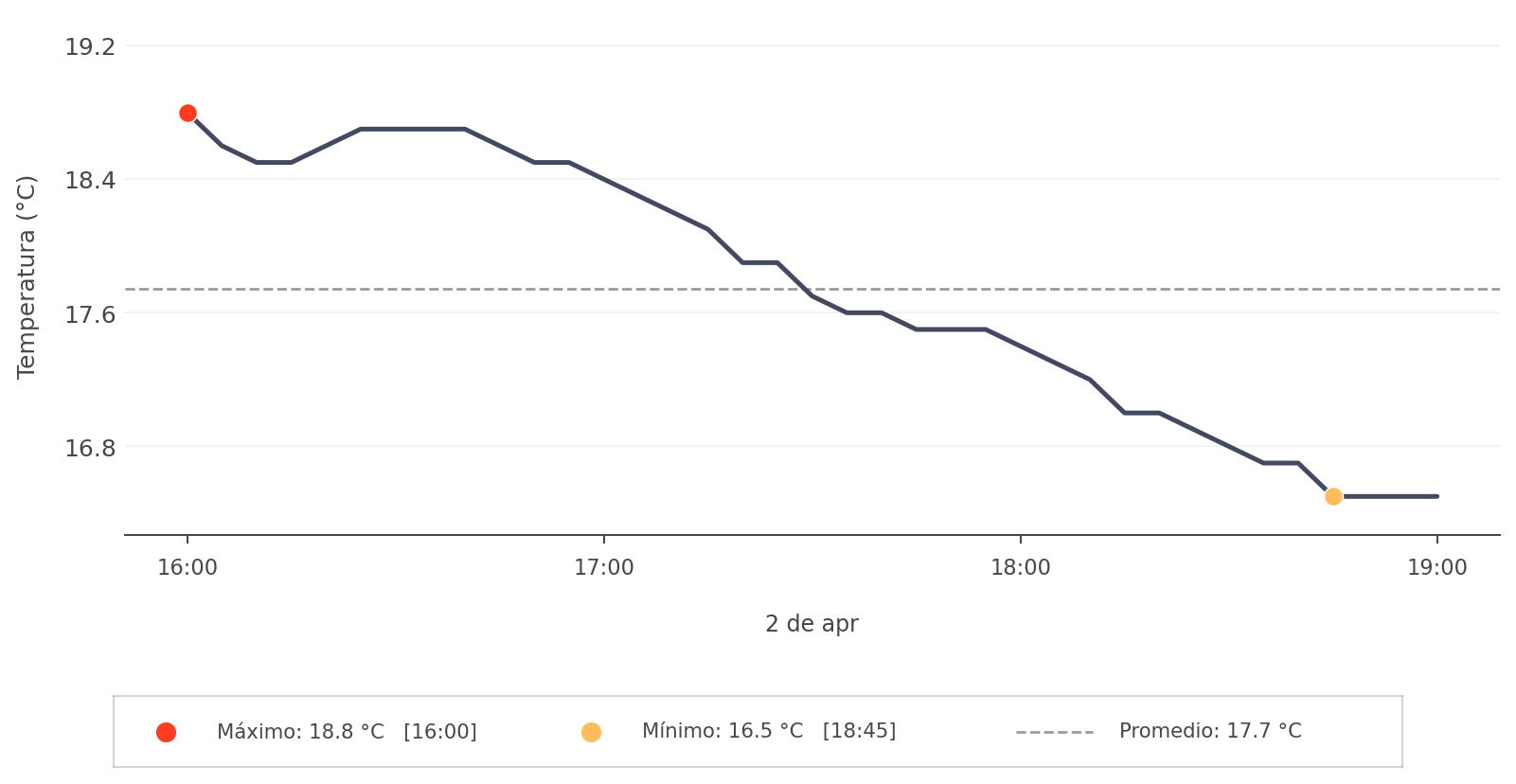Click the "2 de apr" date label

click(812, 624)
